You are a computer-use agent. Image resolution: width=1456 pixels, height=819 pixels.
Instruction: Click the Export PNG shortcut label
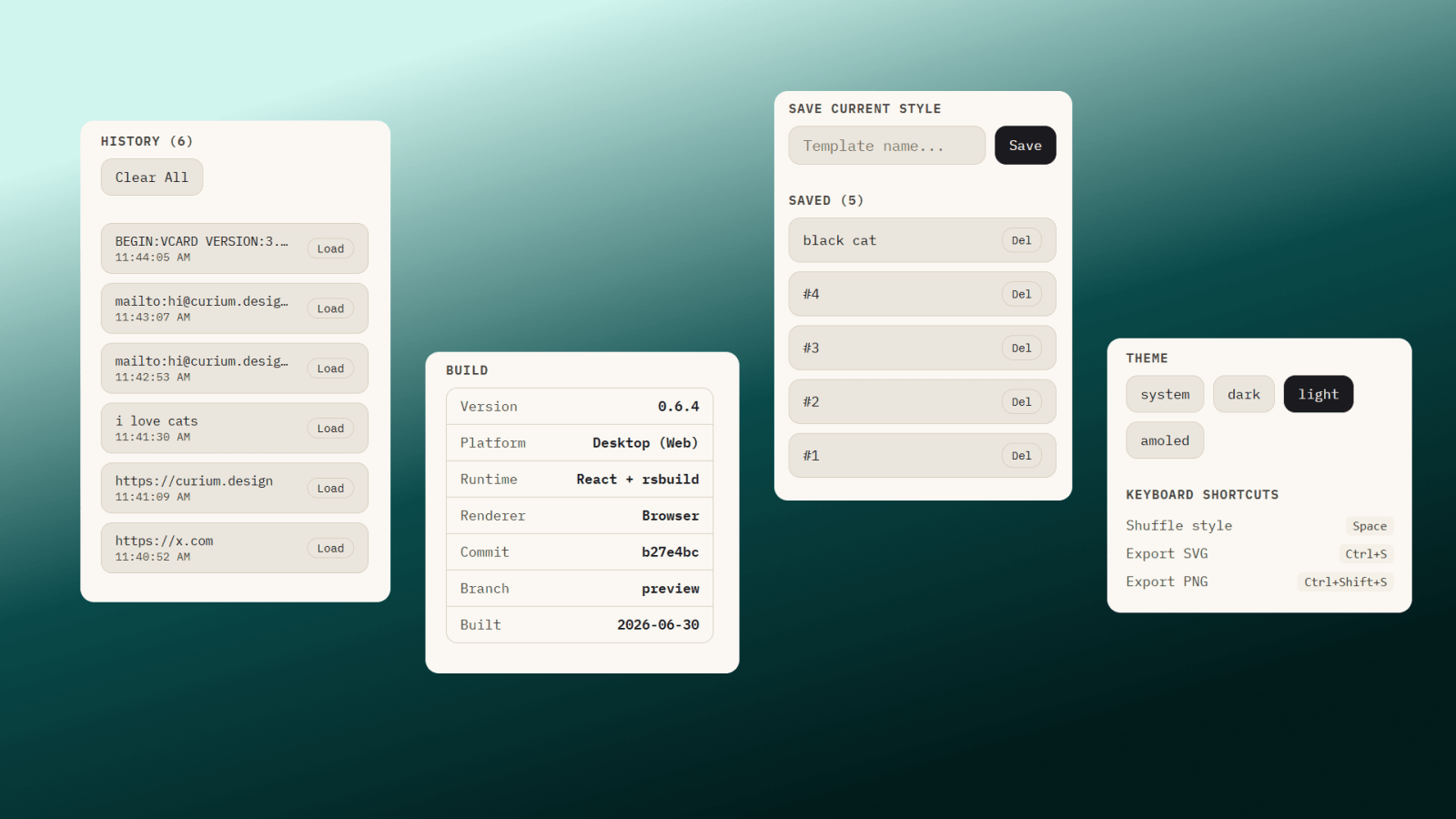(x=1168, y=582)
